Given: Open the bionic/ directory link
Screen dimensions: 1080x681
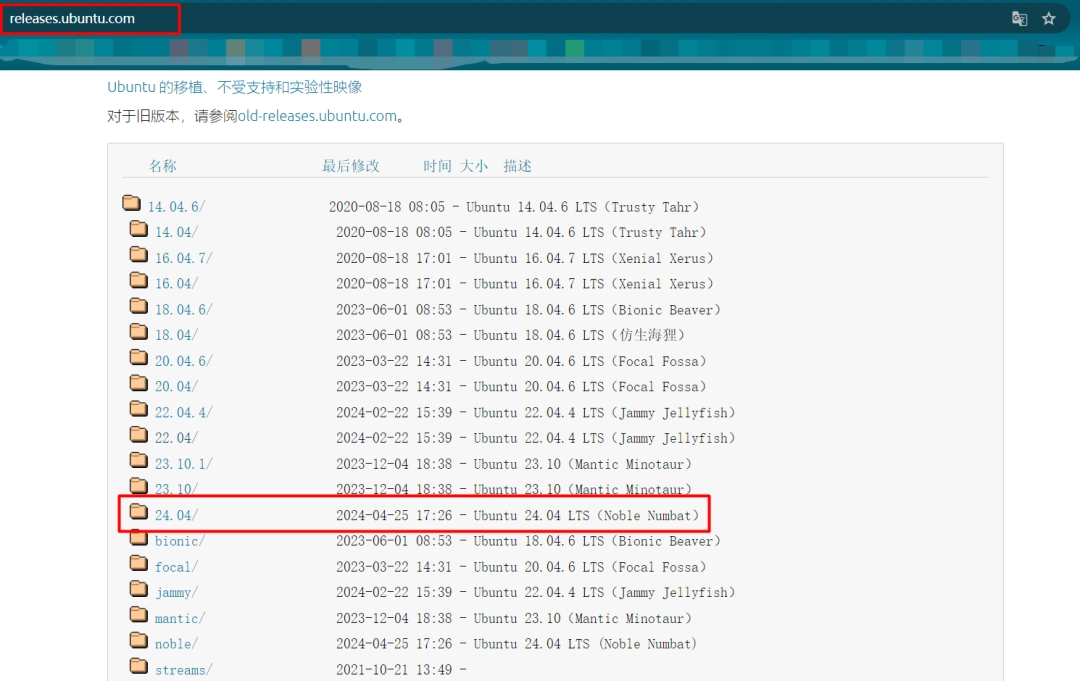Looking at the screenshot, I should click(180, 541).
